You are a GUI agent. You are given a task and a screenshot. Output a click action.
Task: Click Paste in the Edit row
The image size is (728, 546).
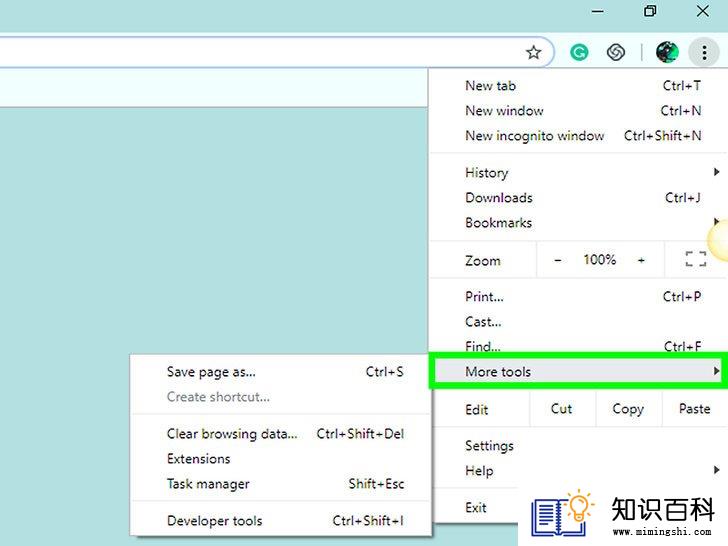click(695, 409)
